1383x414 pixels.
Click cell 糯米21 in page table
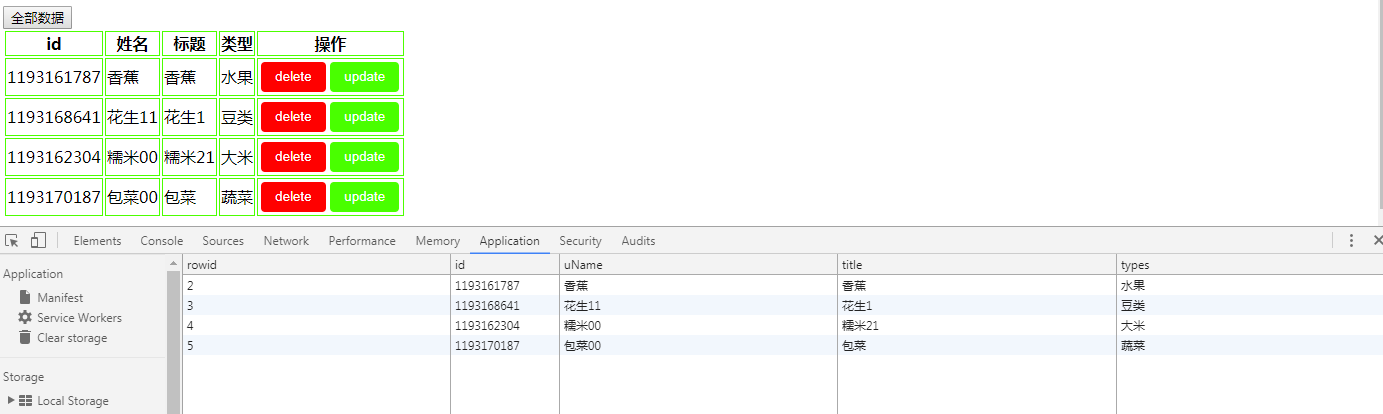[x=189, y=157]
